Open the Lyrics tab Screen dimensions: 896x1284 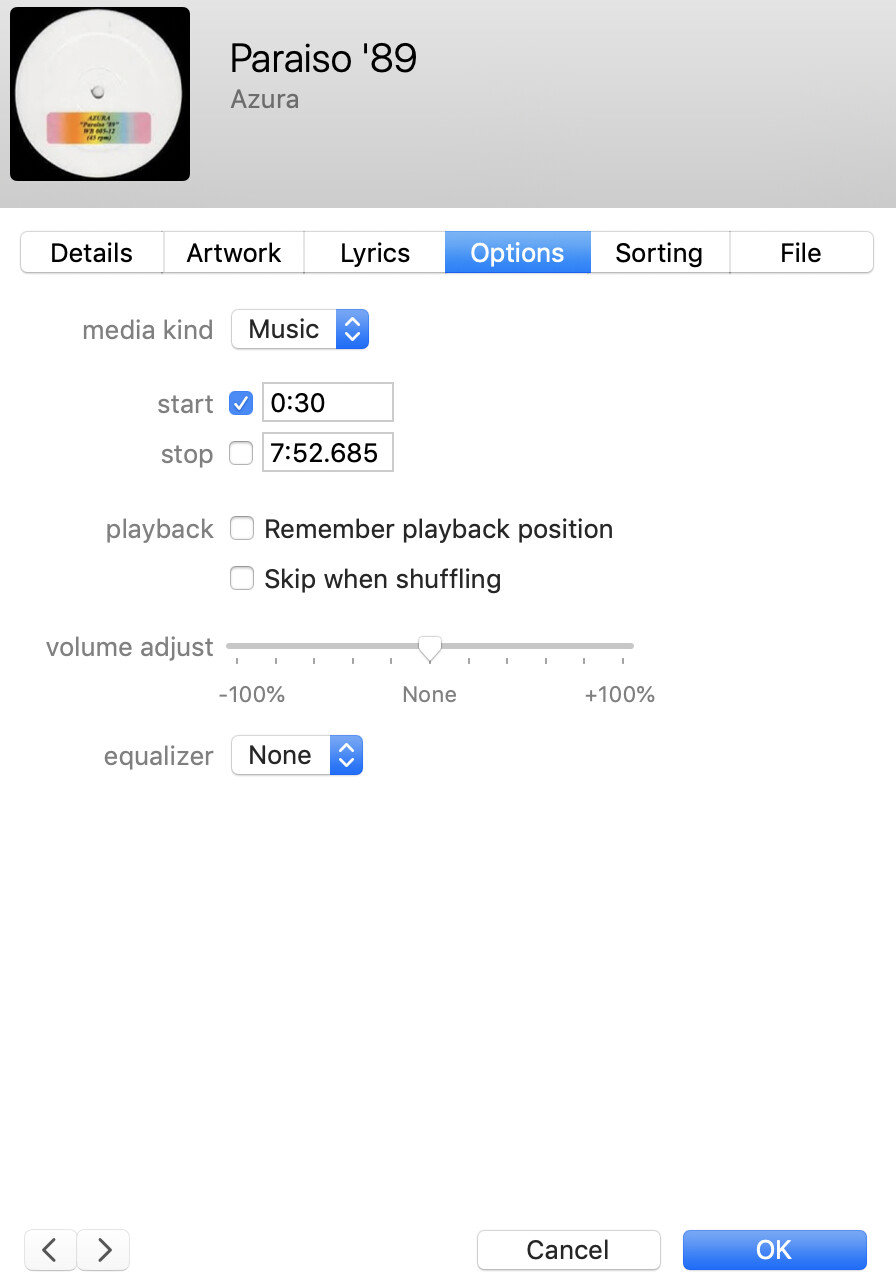[x=375, y=253]
